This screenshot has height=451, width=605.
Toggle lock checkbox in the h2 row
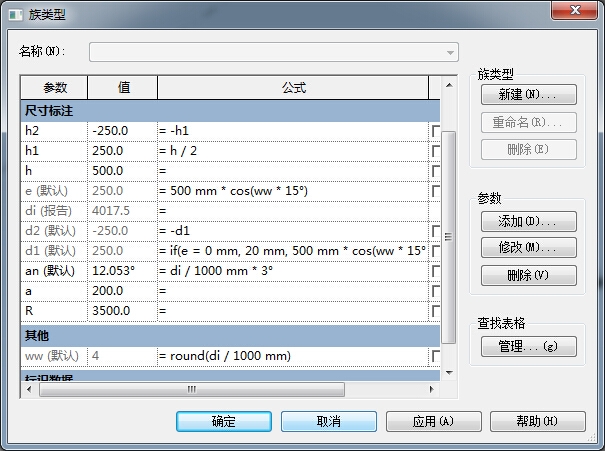click(435, 131)
